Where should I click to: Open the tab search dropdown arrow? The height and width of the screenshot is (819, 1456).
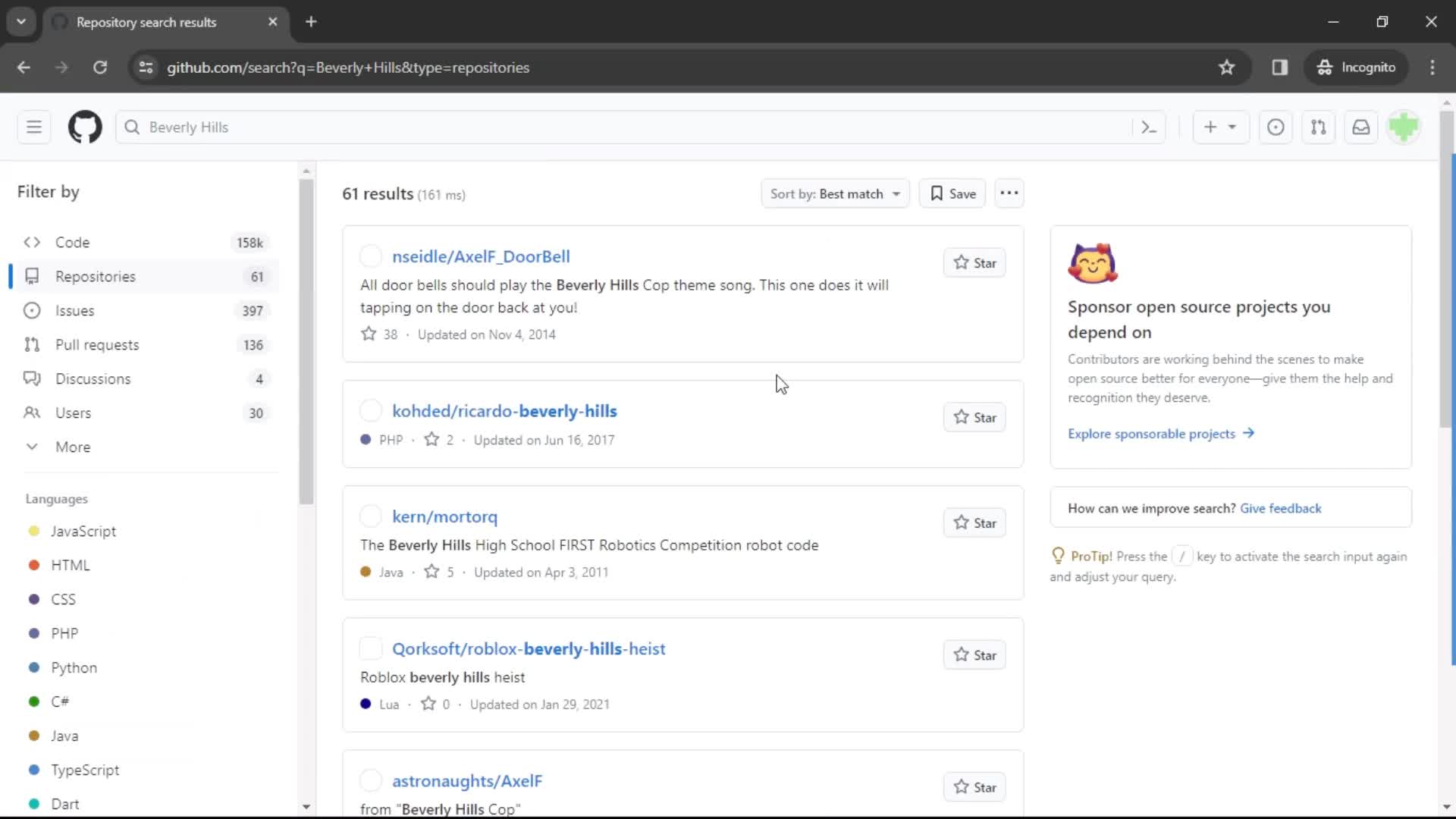[x=21, y=22]
